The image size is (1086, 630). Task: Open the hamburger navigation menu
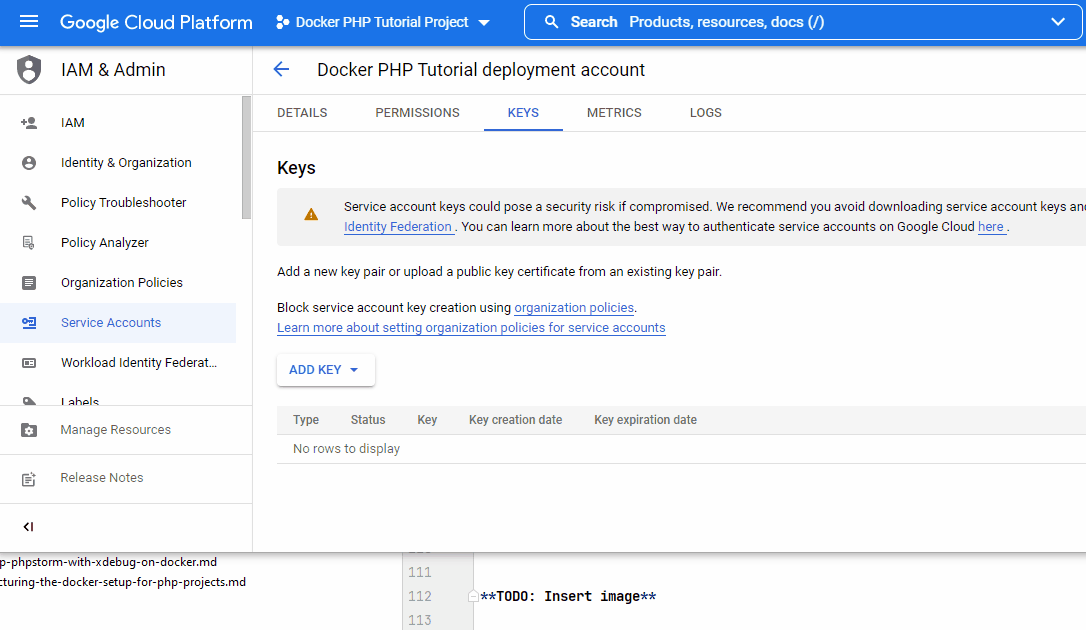29,22
